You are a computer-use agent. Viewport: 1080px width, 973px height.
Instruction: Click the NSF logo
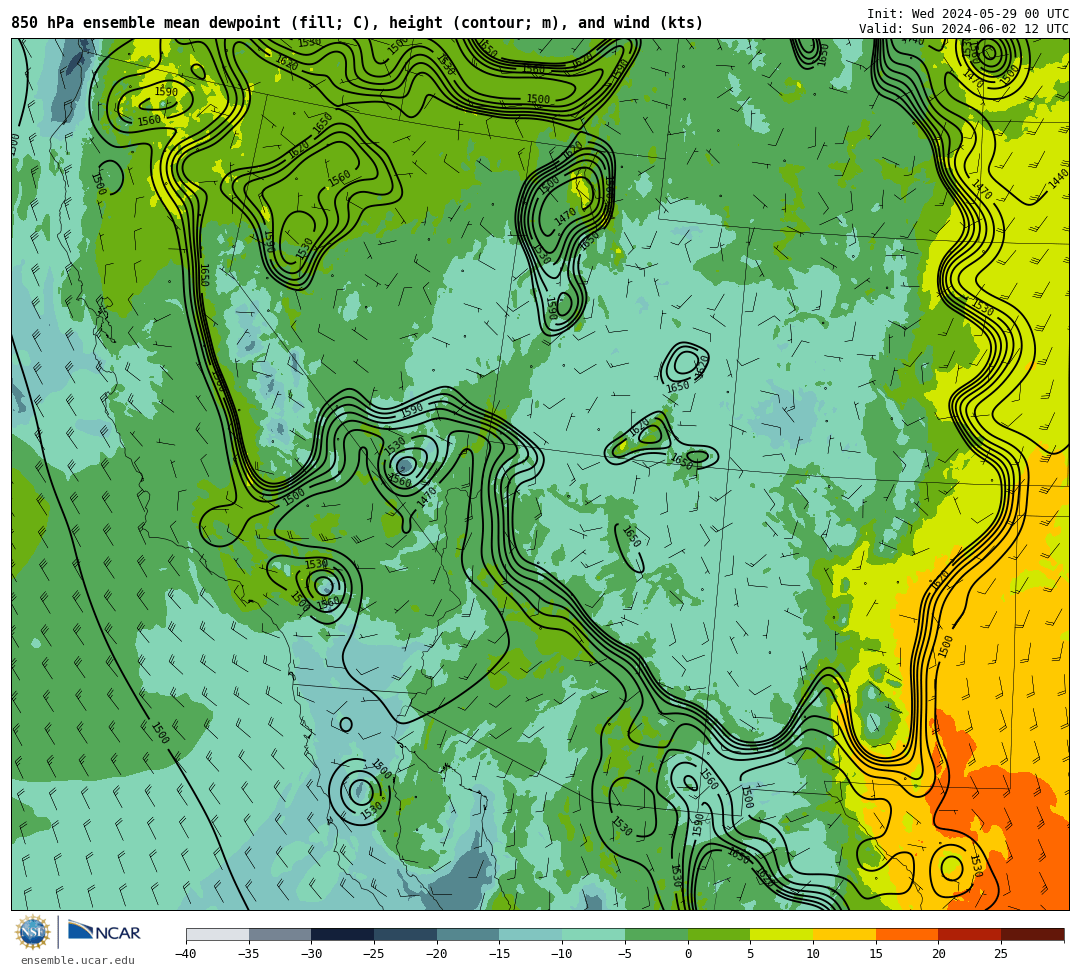tap(32, 932)
